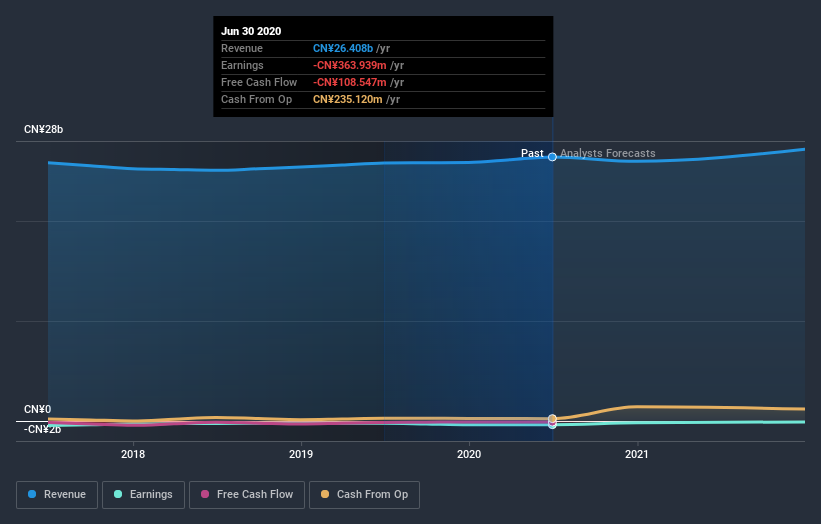Screen dimensions: 821x524
Task: Click the -CN¥108.547m free cash flow value
Action: tap(350, 82)
